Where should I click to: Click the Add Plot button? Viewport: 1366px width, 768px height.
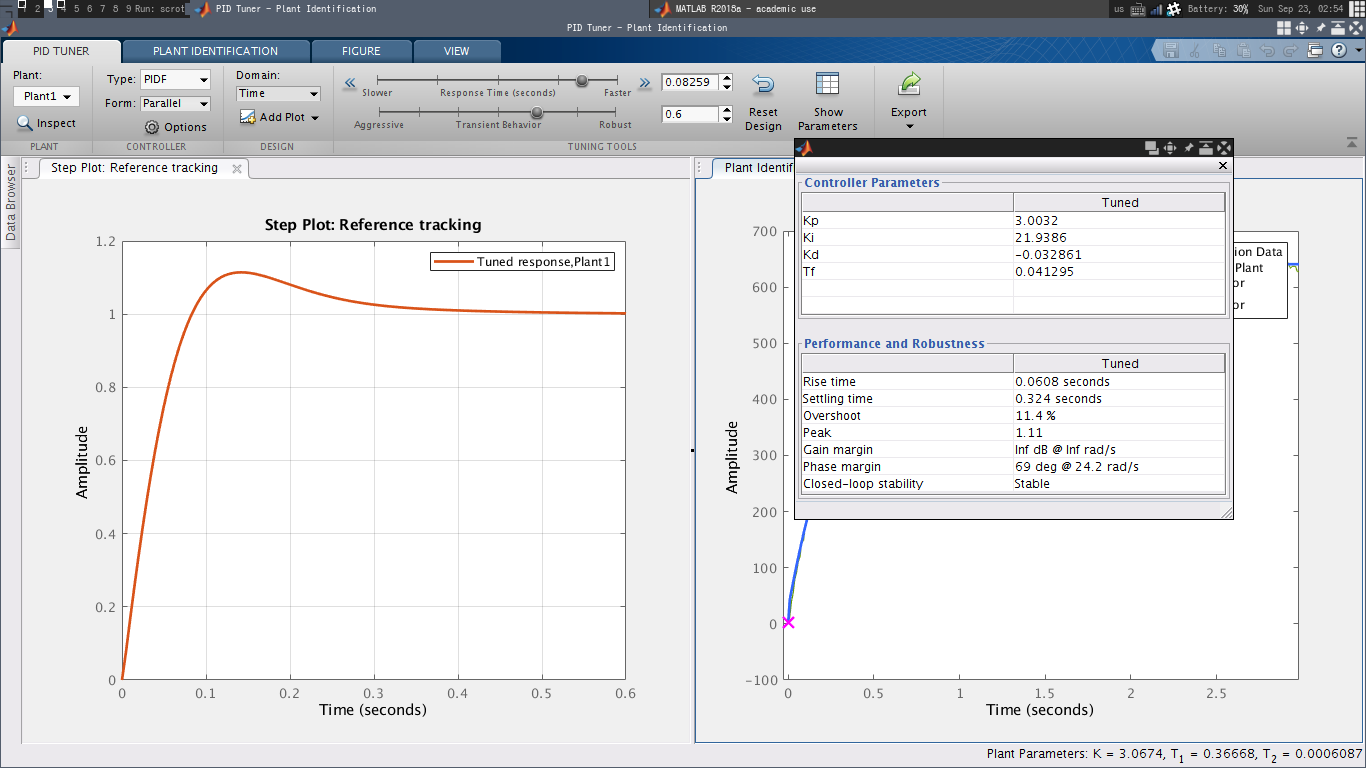(279, 117)
